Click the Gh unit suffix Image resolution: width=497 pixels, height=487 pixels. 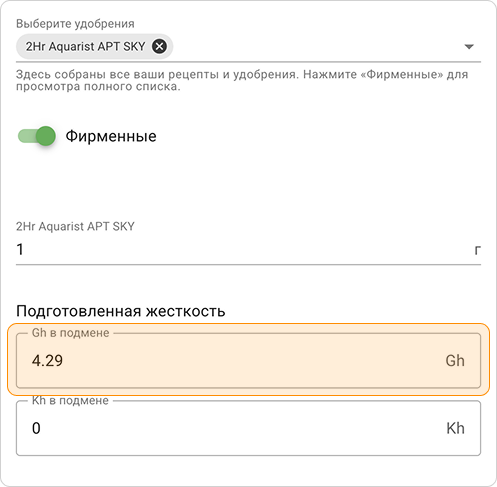[x=455, y=361]
